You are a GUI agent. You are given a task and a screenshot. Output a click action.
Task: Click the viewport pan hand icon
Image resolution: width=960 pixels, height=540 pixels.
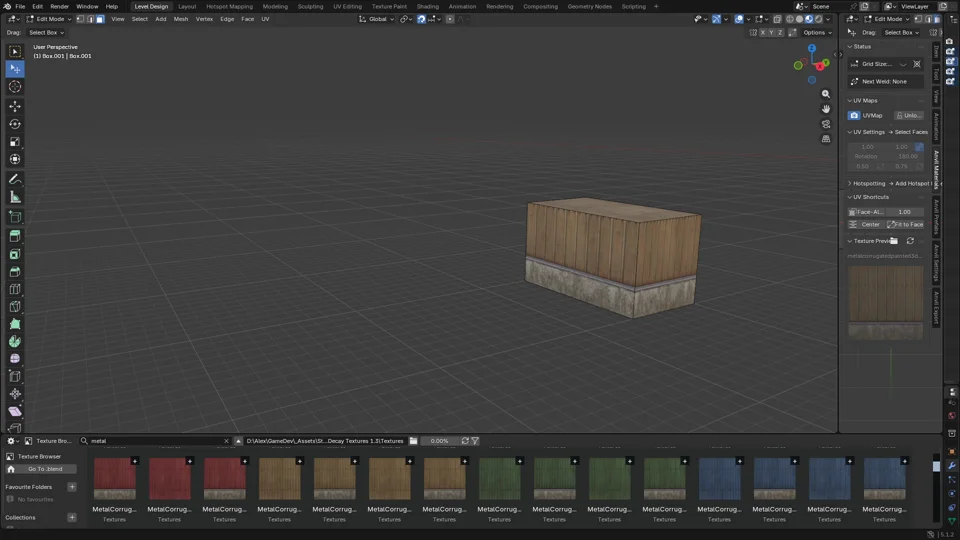click(x=826, y=109)
